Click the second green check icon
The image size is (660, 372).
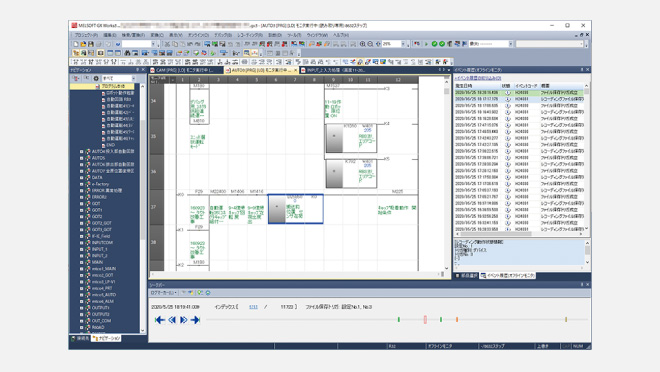[x=442, y=44]
